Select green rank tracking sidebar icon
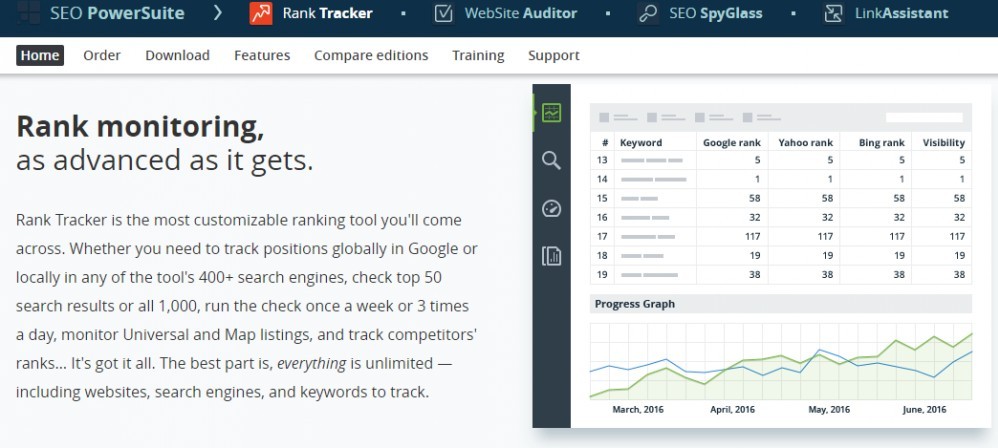 click(552, 113)
